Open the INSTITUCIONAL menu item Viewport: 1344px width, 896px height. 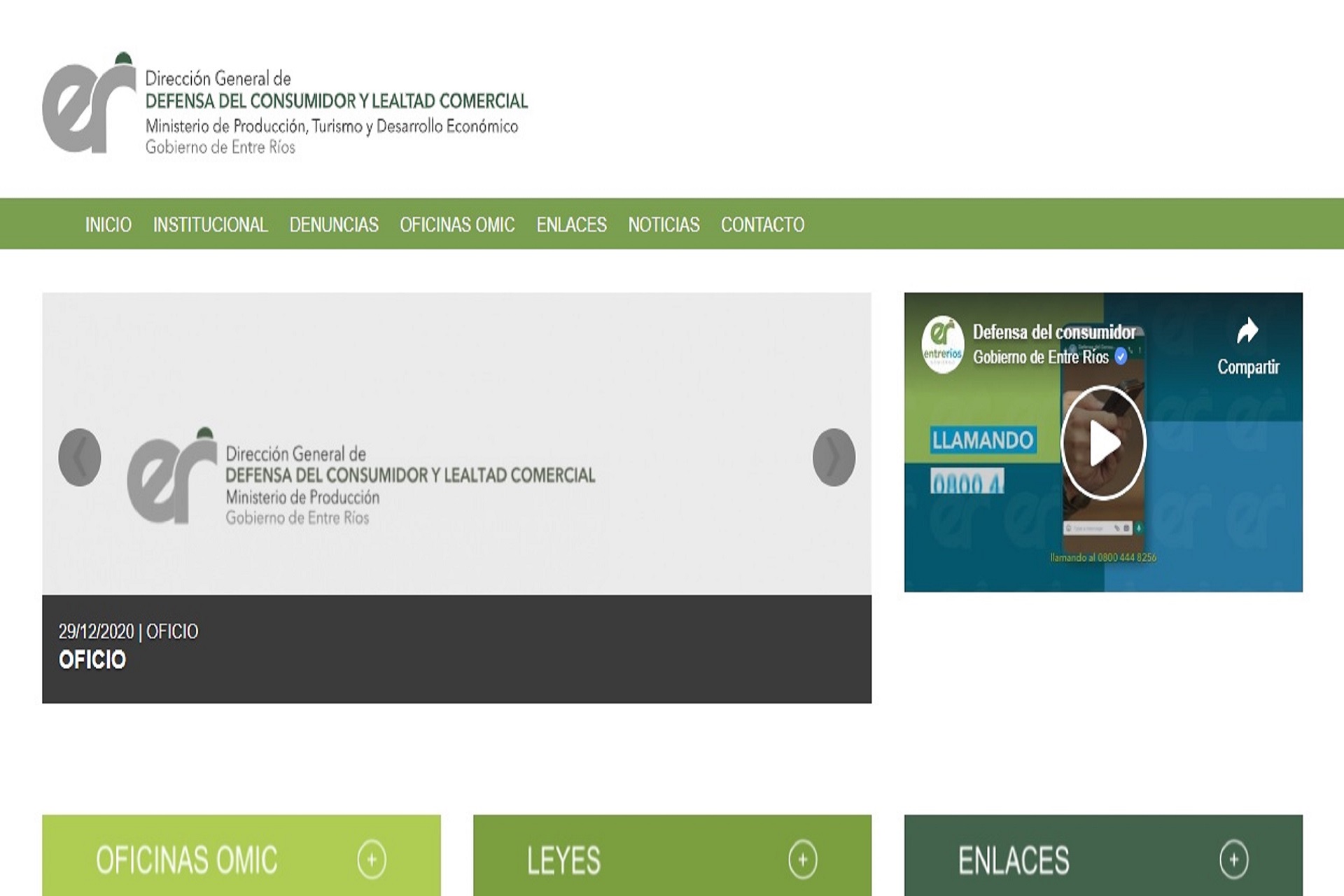pyautogui.click(x=210, y=225)
